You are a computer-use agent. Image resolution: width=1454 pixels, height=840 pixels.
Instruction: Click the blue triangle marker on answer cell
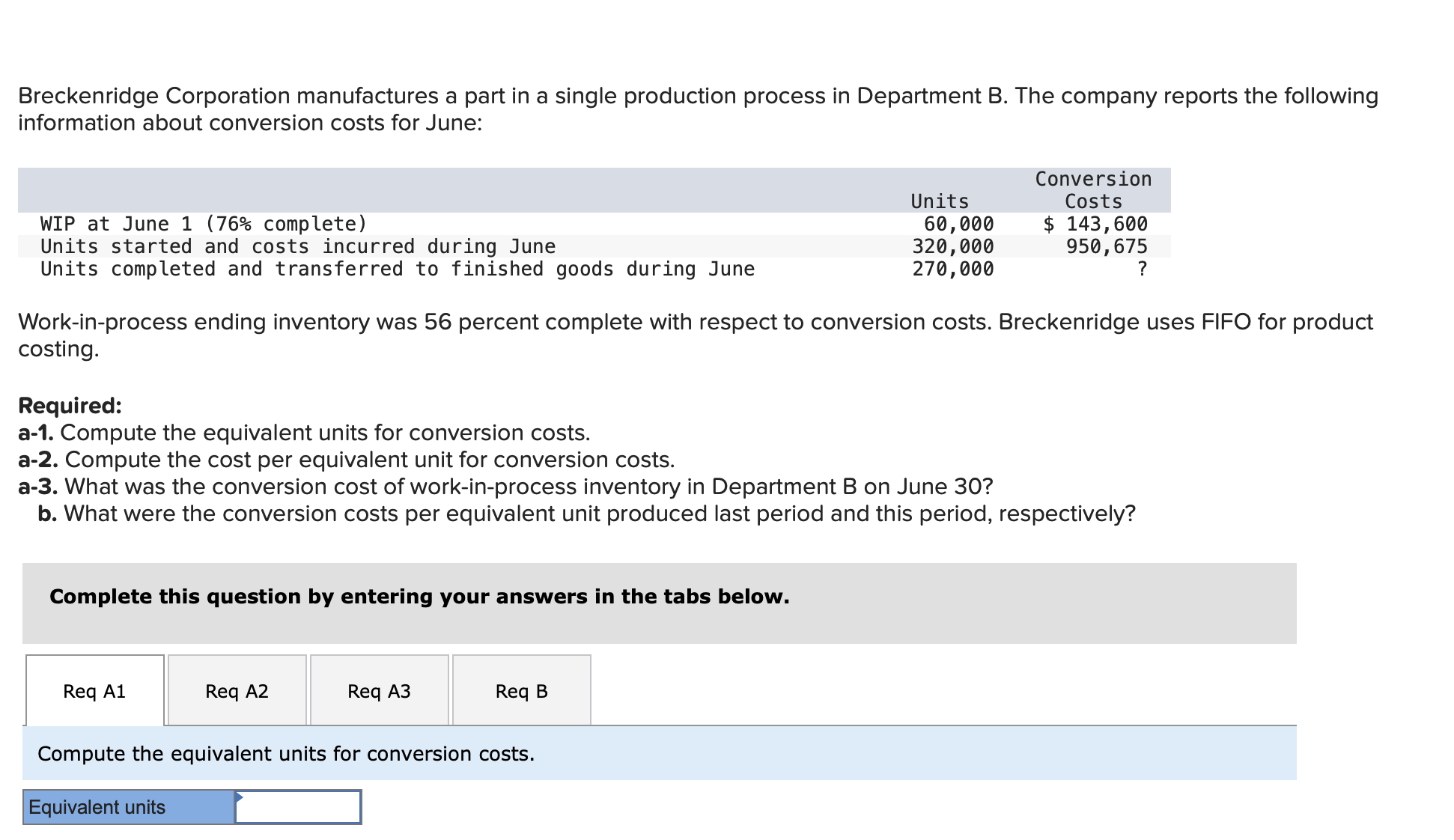[238, 796]
